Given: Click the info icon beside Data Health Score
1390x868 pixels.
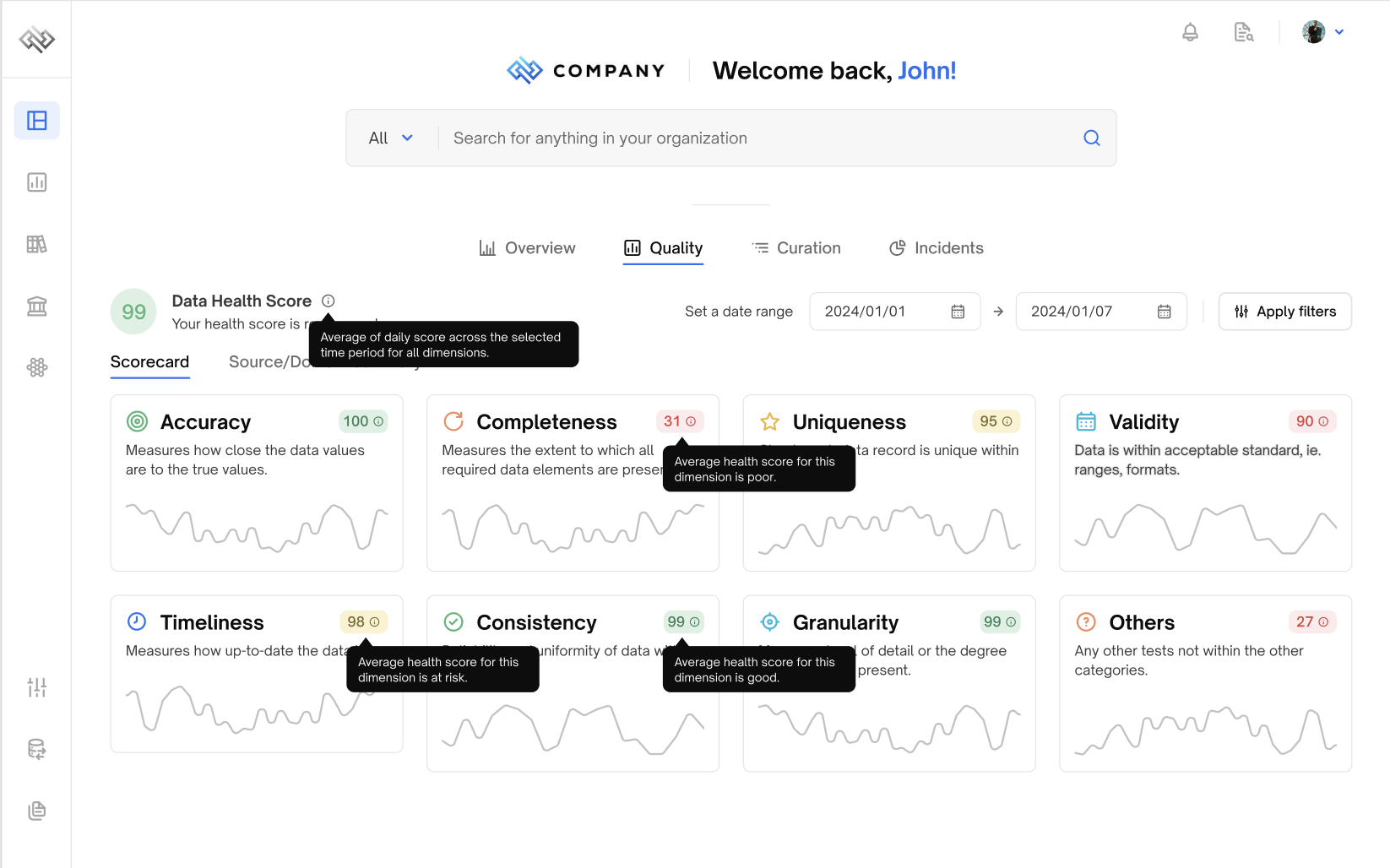Looking at the screenshot, I should (x=328, y=301).
